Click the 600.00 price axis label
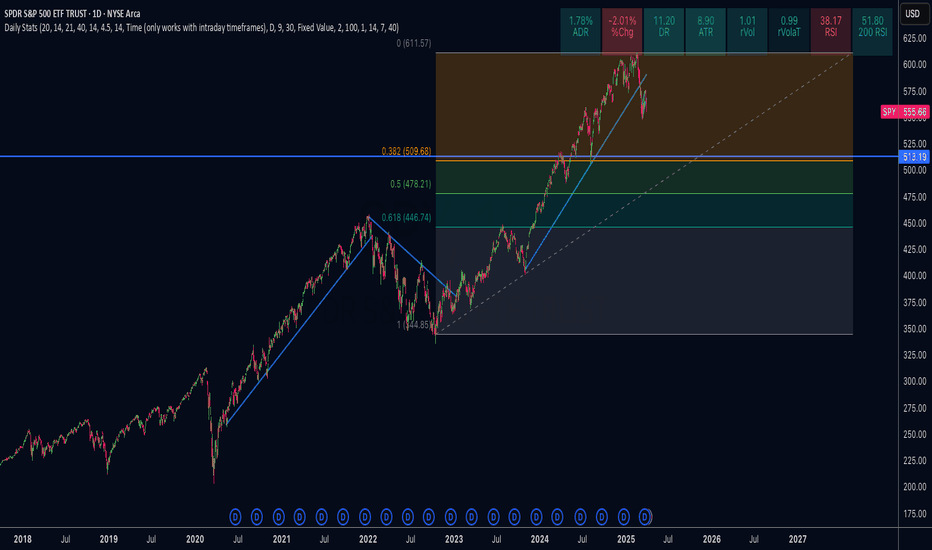Screen dimensions: 932x550 click(x=915, y=65)
